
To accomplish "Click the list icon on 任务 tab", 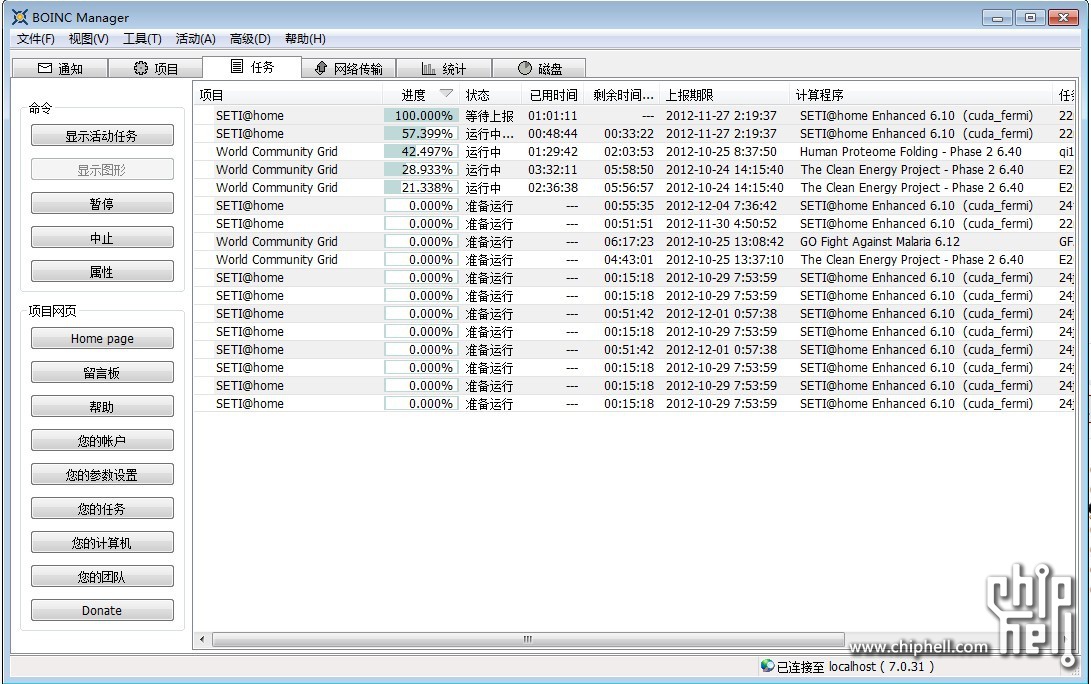I will click(x=237, y=66).
